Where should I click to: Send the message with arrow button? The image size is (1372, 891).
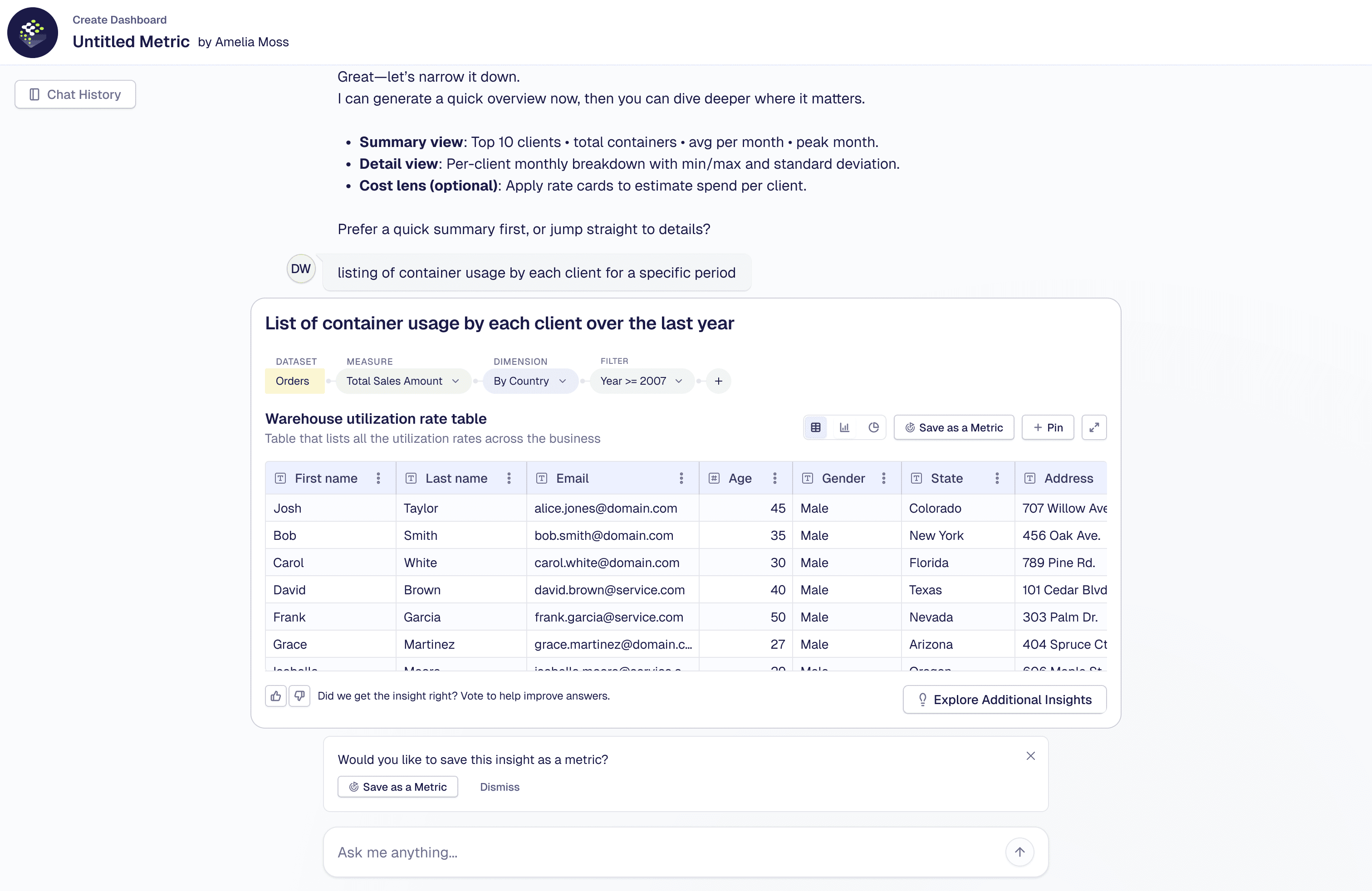[x=1020, y=852]
